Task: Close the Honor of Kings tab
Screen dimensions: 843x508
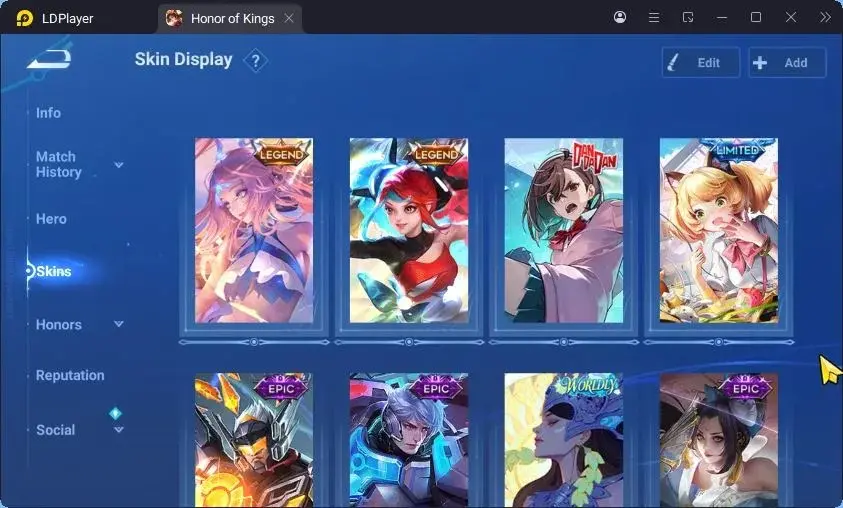Action: tap(289, 18)
